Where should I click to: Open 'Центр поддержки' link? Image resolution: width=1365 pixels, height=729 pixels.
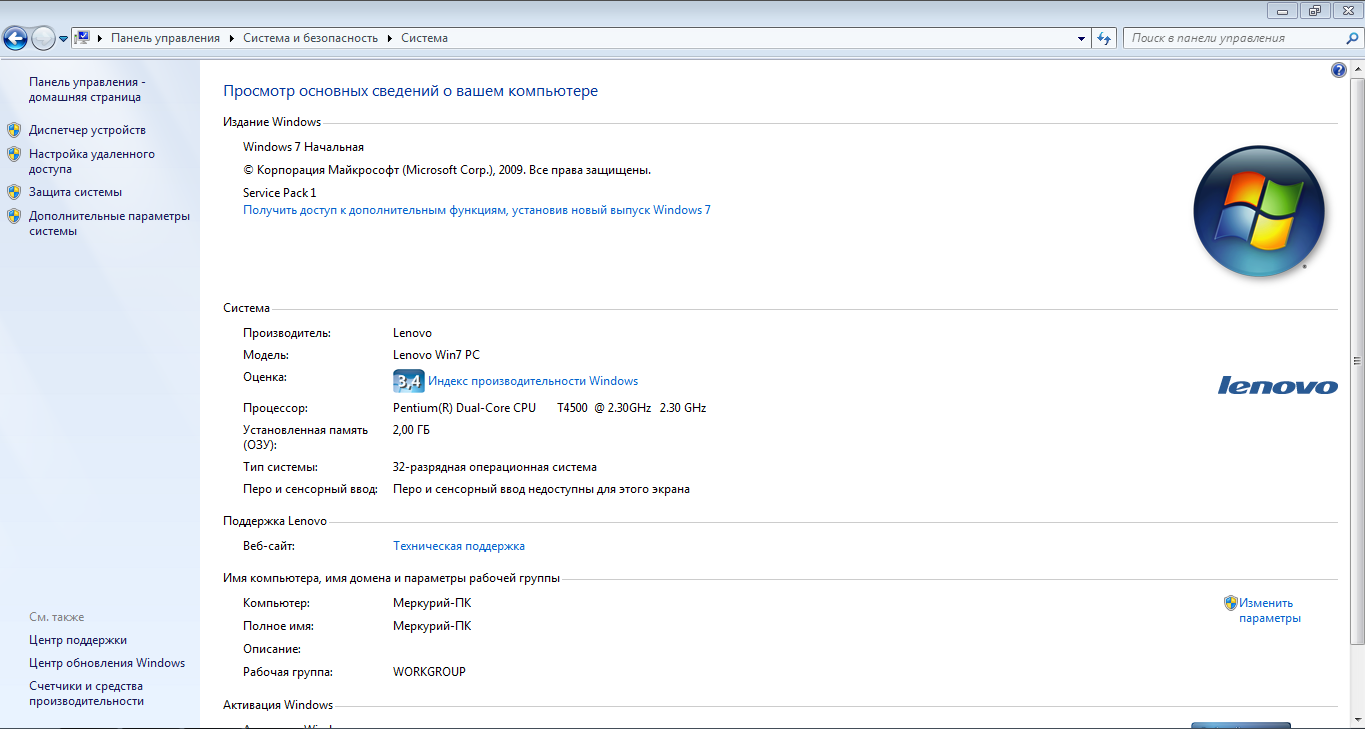point(78,640)
